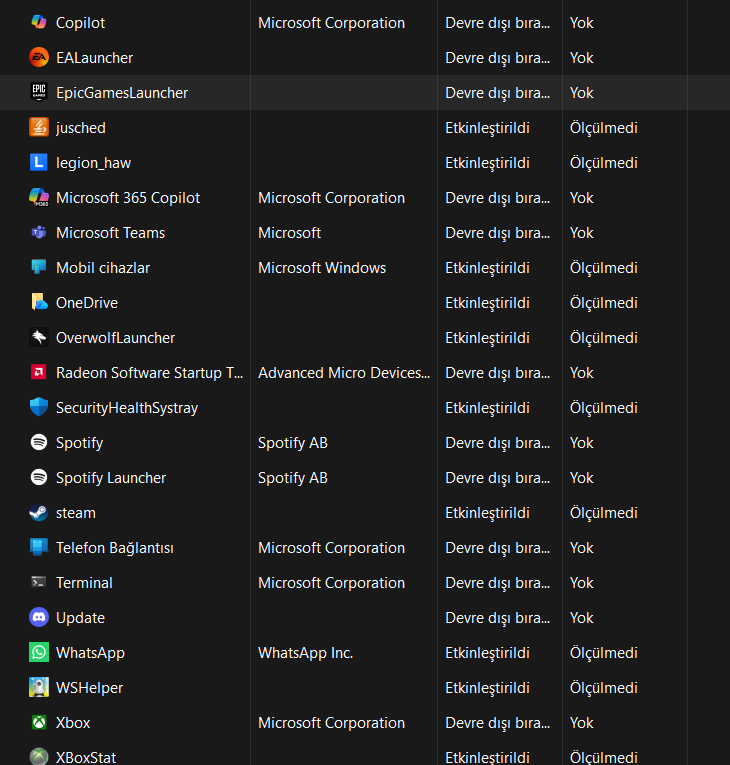This screenshot has height=765, width=730.
Task: Select Devre dışı status in Update row
Action: pyautogui.click(x=498, y=618)
